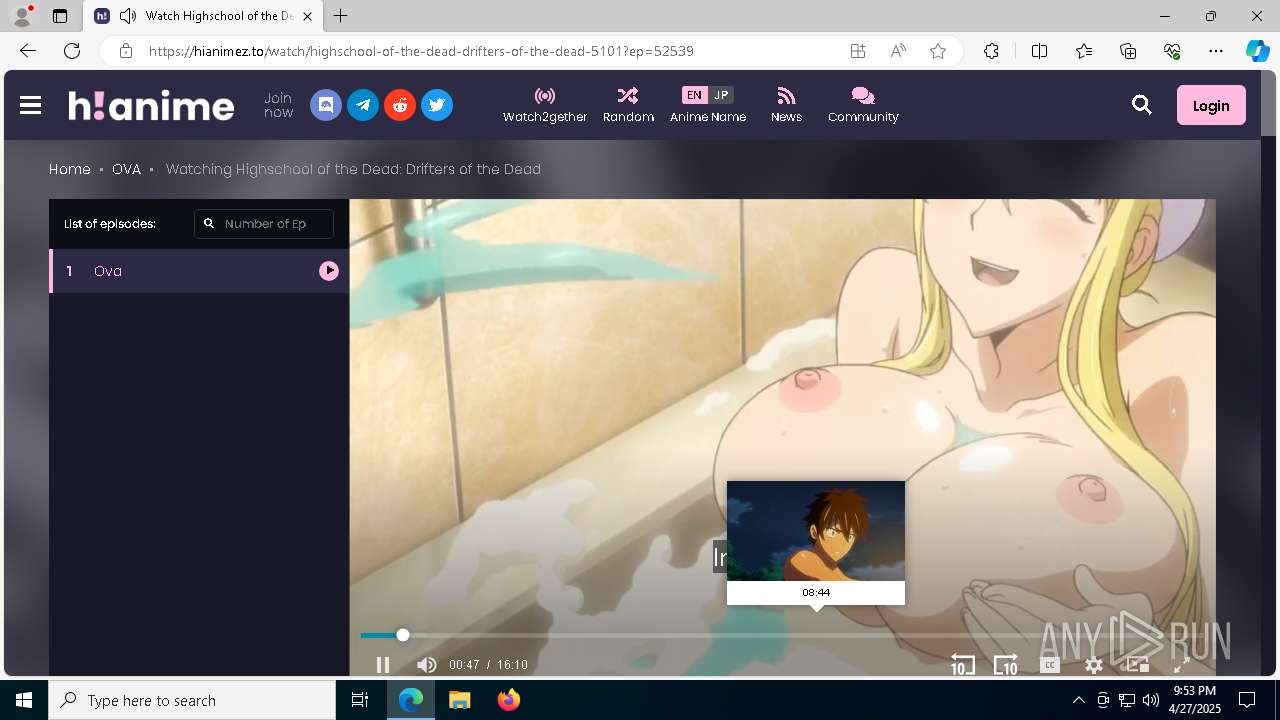1280x720 pixels.
Task: Start Read aloud for this page
Action: click(x=898, y=51)
